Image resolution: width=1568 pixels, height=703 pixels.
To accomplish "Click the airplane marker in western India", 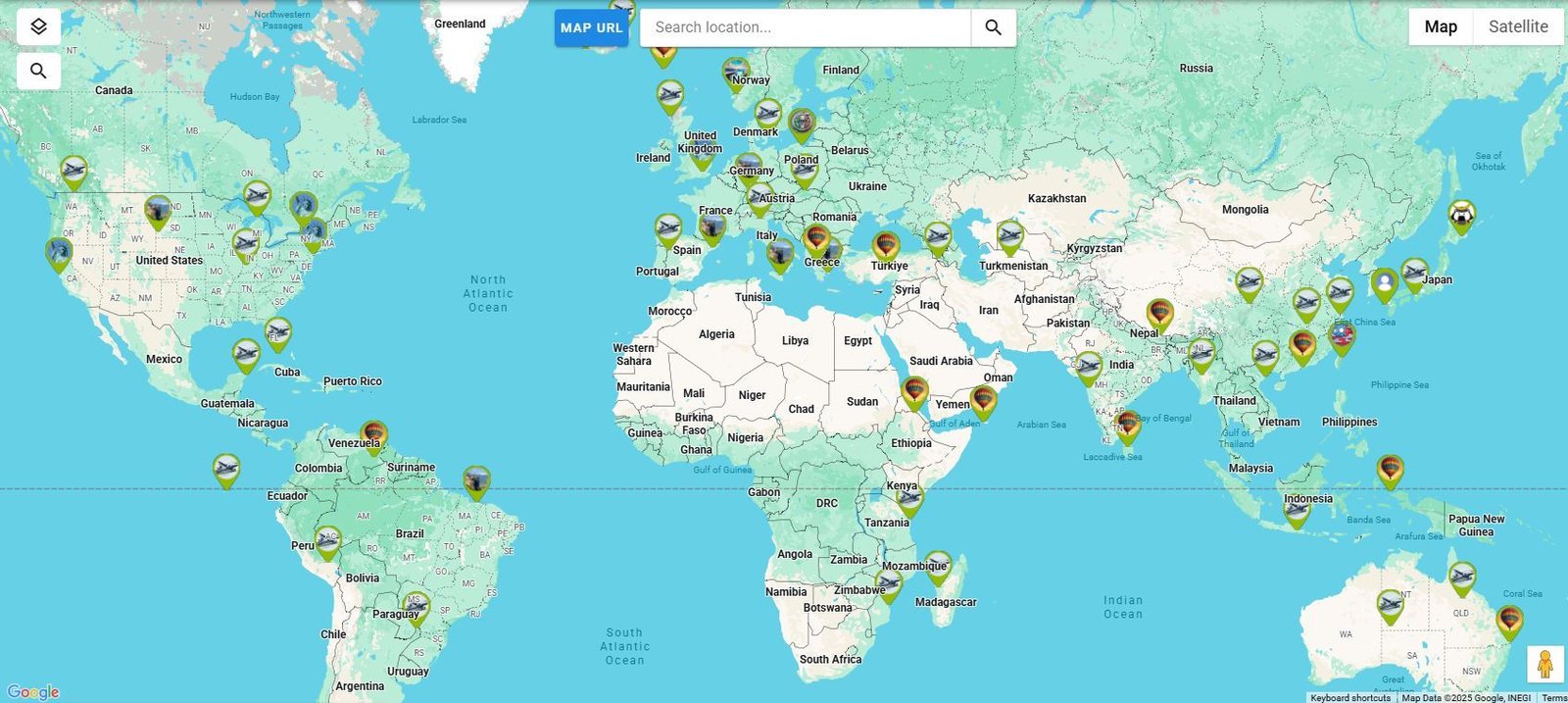I will pos(1089,368).
